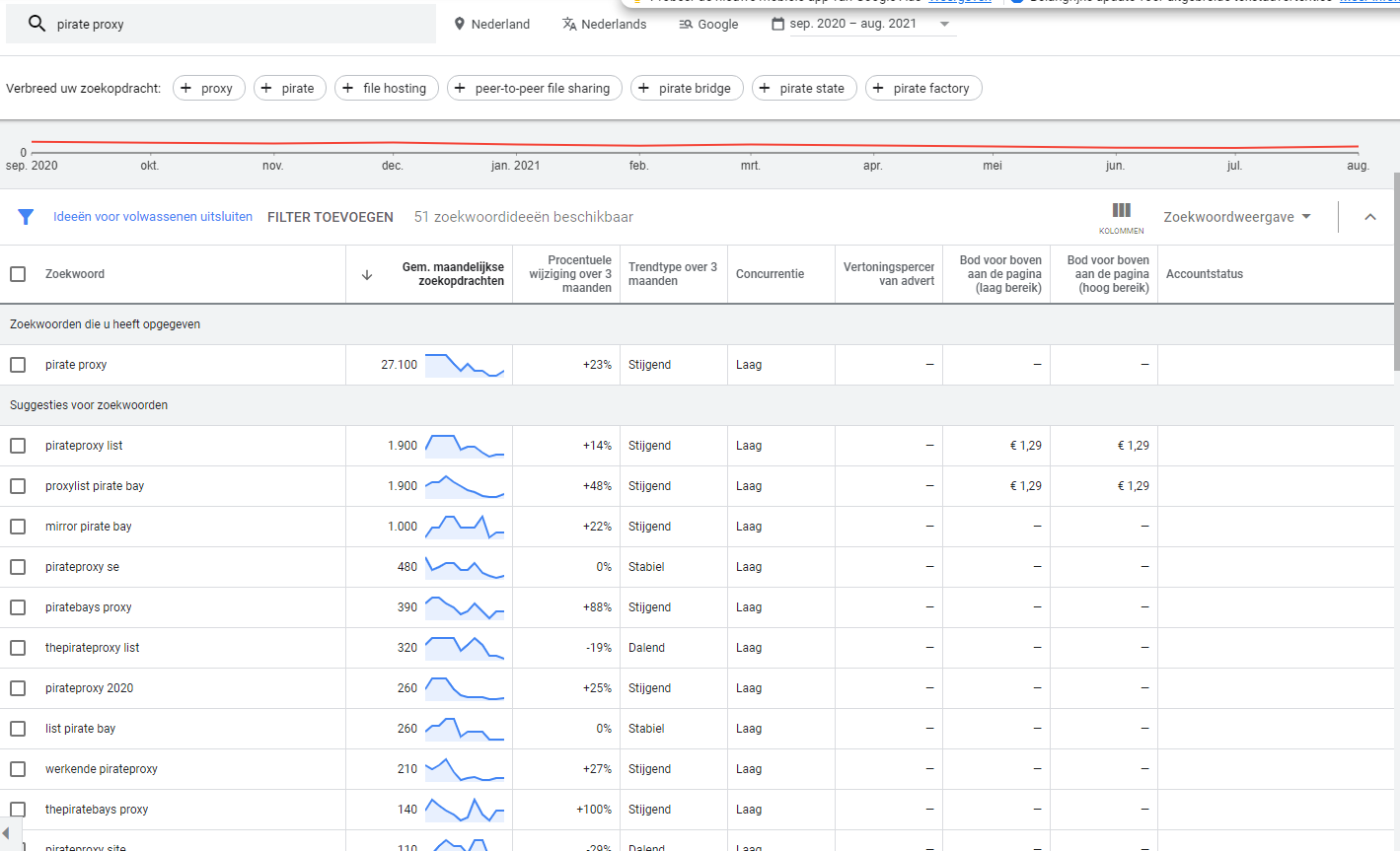Check the werkende pirateproxy checkbox
1400x851 pixels.
(x=18, y=769)
